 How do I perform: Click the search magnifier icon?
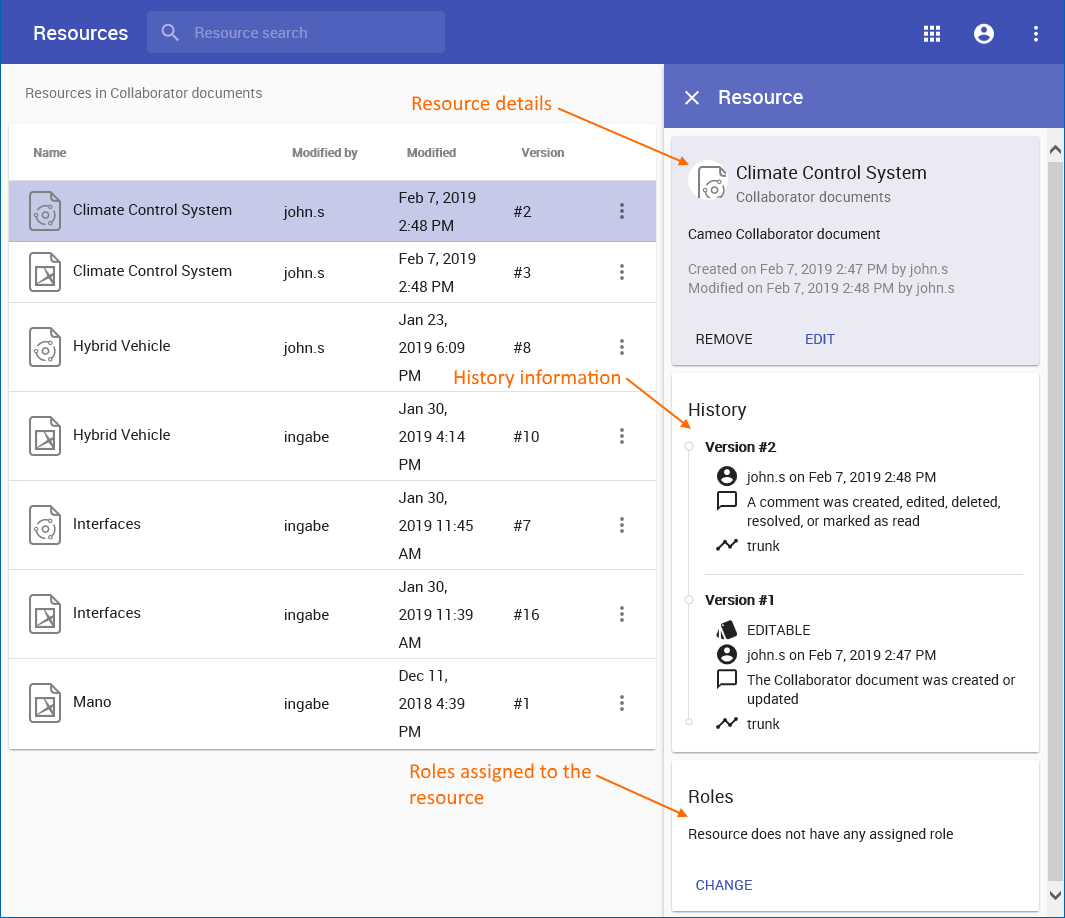[171, 33]
